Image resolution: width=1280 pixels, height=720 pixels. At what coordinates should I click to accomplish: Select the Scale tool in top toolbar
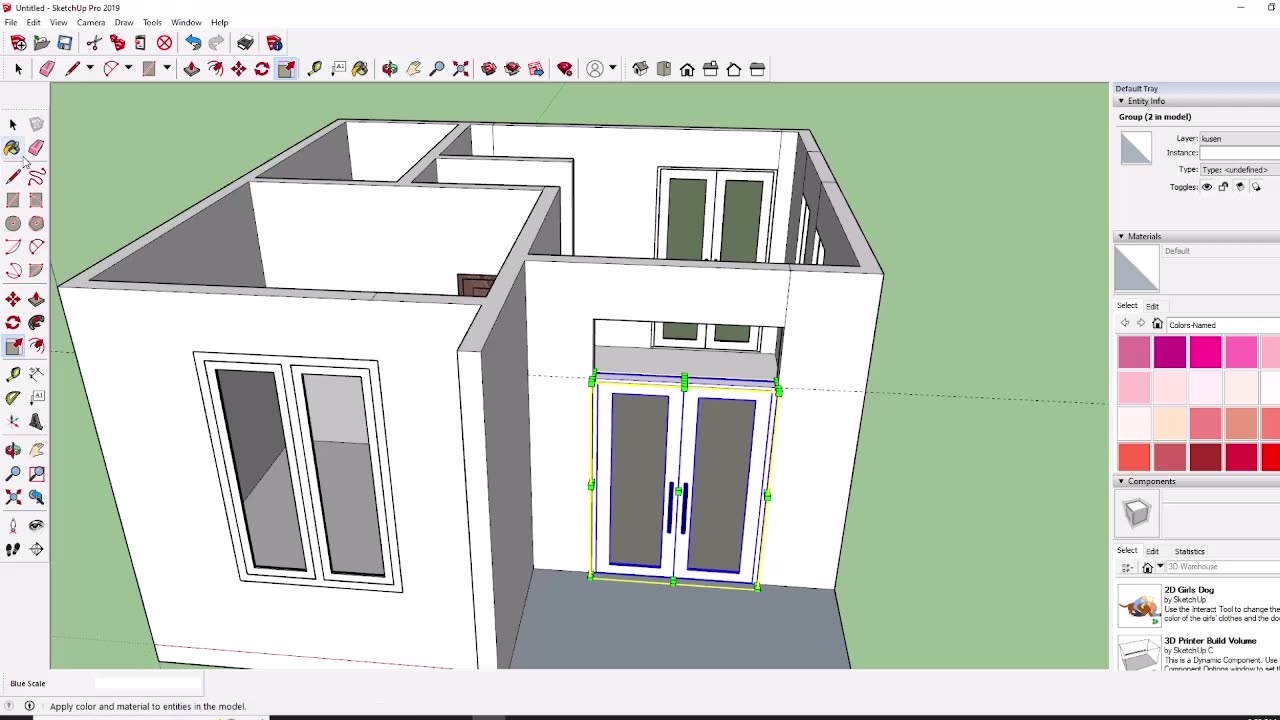pyautogui.click(x=286, y=69)
